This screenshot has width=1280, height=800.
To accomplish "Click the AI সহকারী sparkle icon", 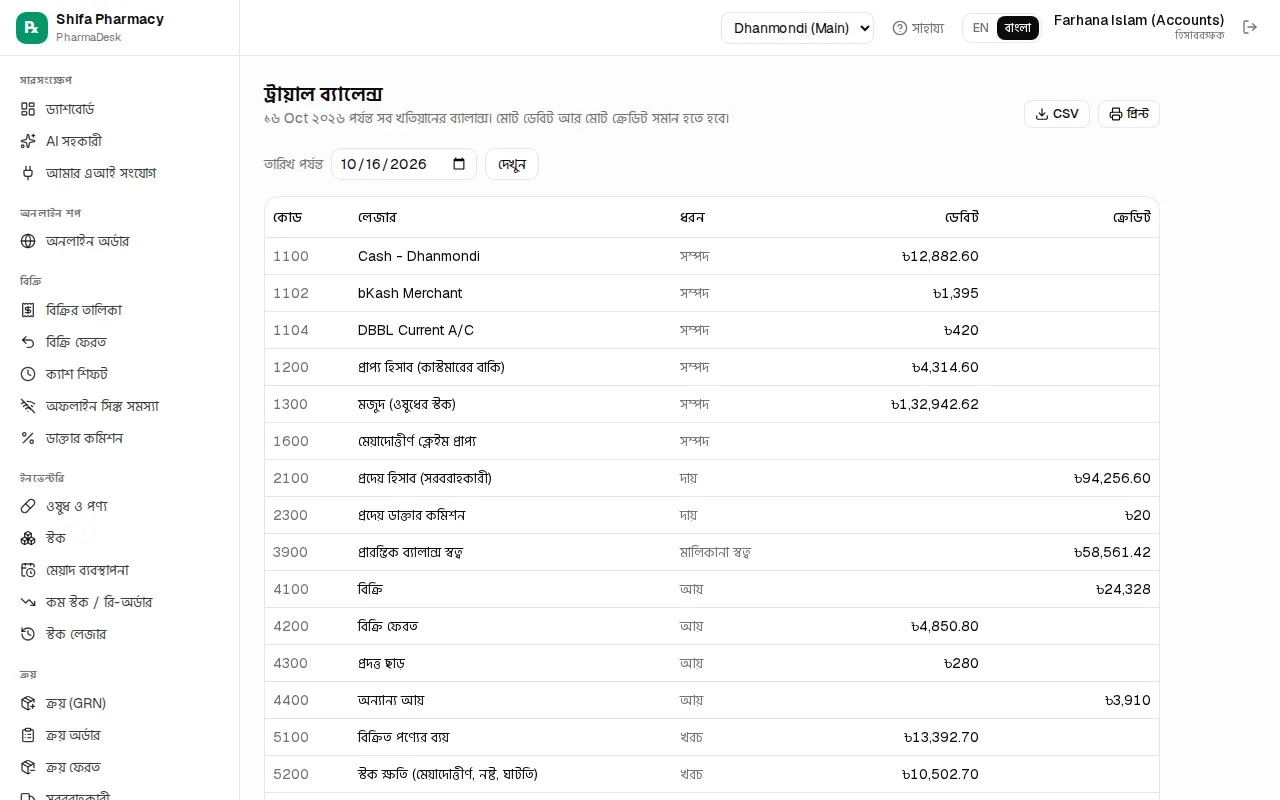I will (28, 141).
